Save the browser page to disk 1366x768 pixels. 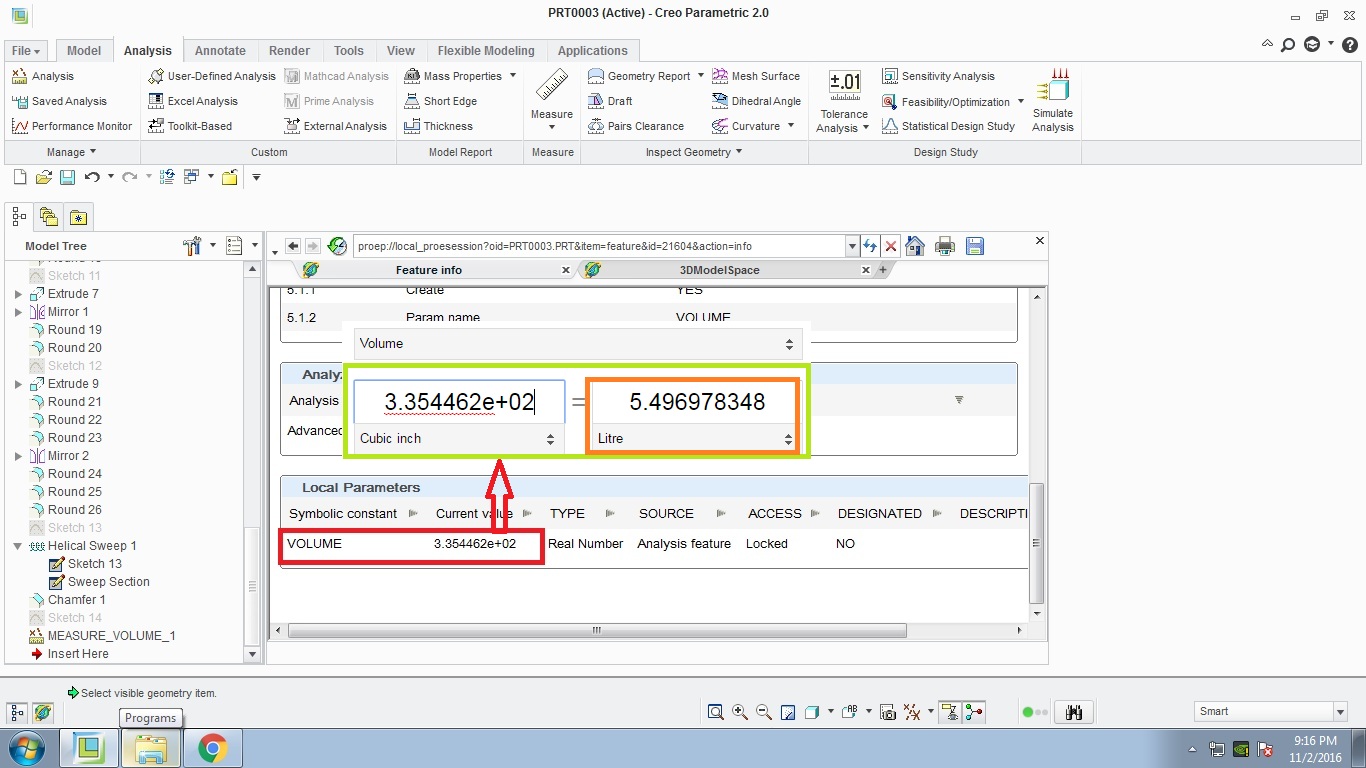pos(975,246)
